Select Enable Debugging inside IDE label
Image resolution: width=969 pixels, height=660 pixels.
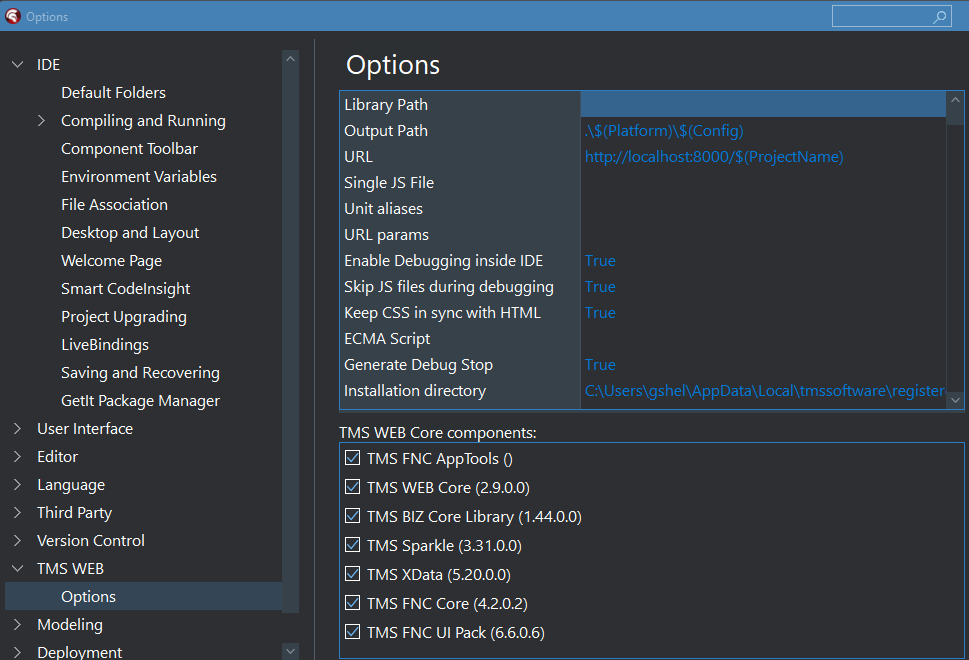(x=443, y=261)
